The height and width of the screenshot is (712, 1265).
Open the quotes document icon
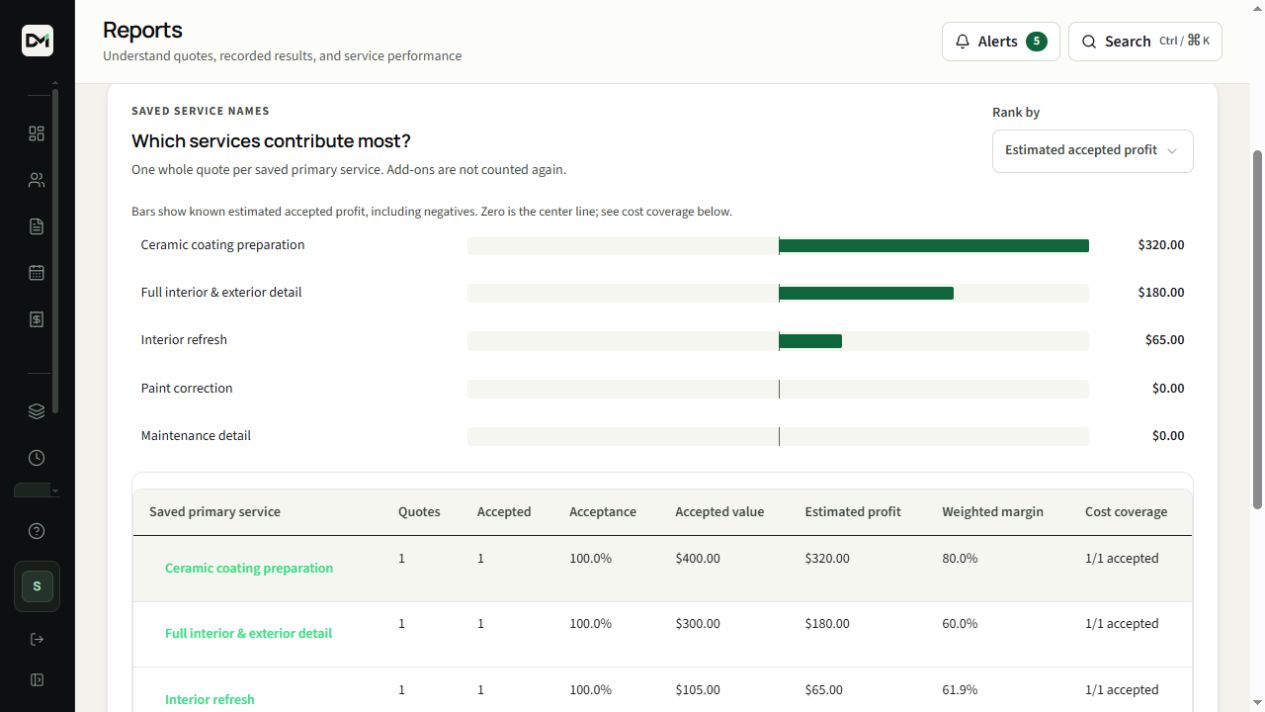click(37, 226)
